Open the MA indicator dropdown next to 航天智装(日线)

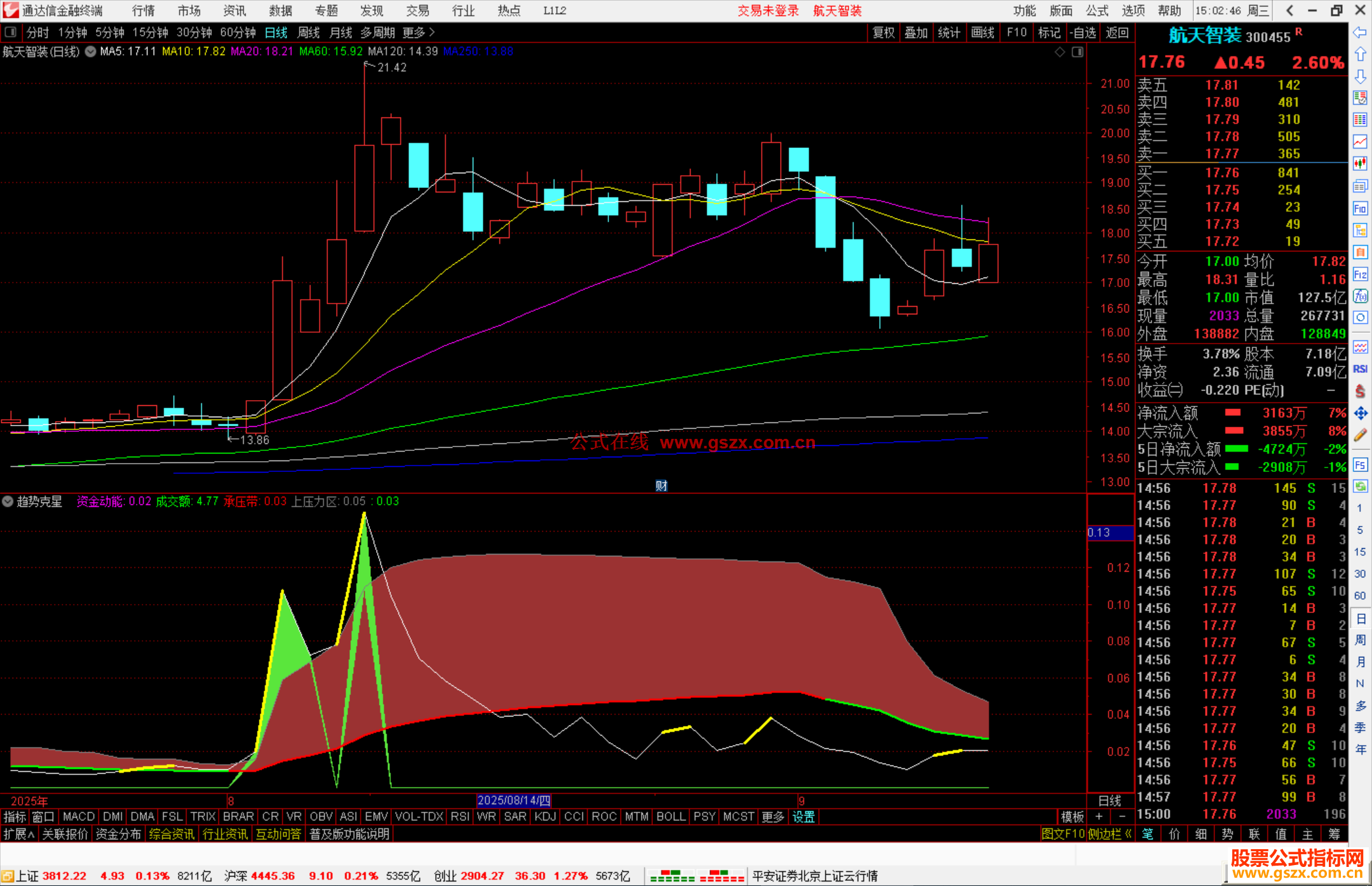(91, 51)
